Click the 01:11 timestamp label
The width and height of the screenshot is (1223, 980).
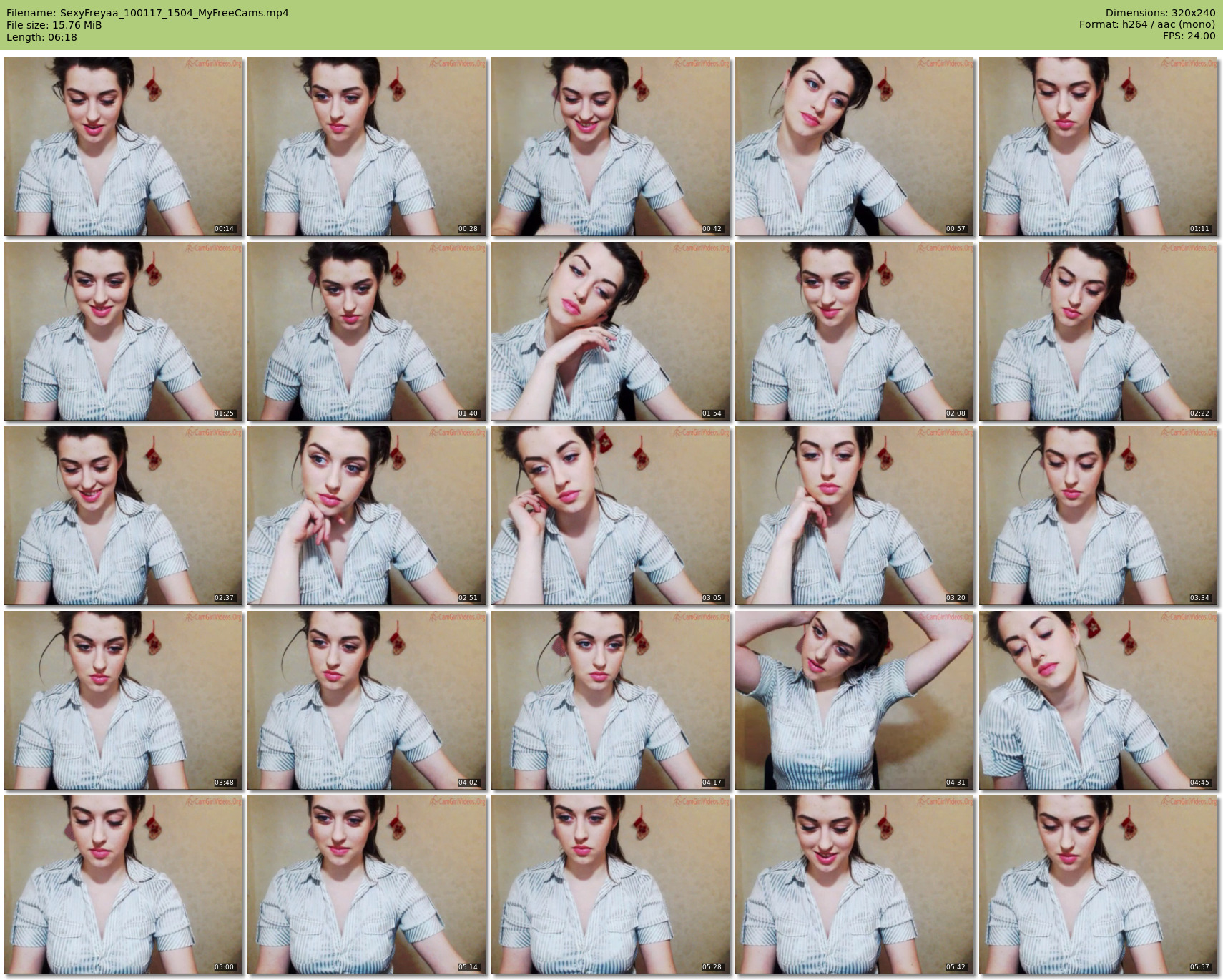(1199, 229)
